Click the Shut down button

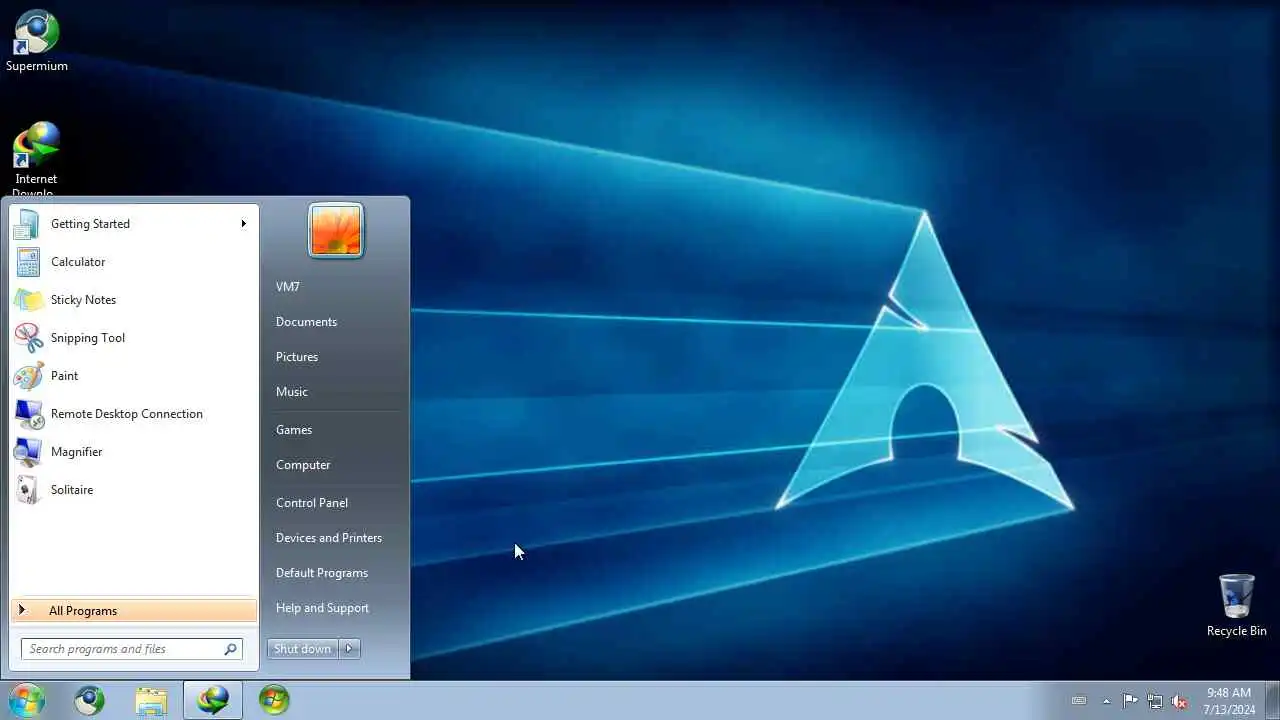point(303,649)
